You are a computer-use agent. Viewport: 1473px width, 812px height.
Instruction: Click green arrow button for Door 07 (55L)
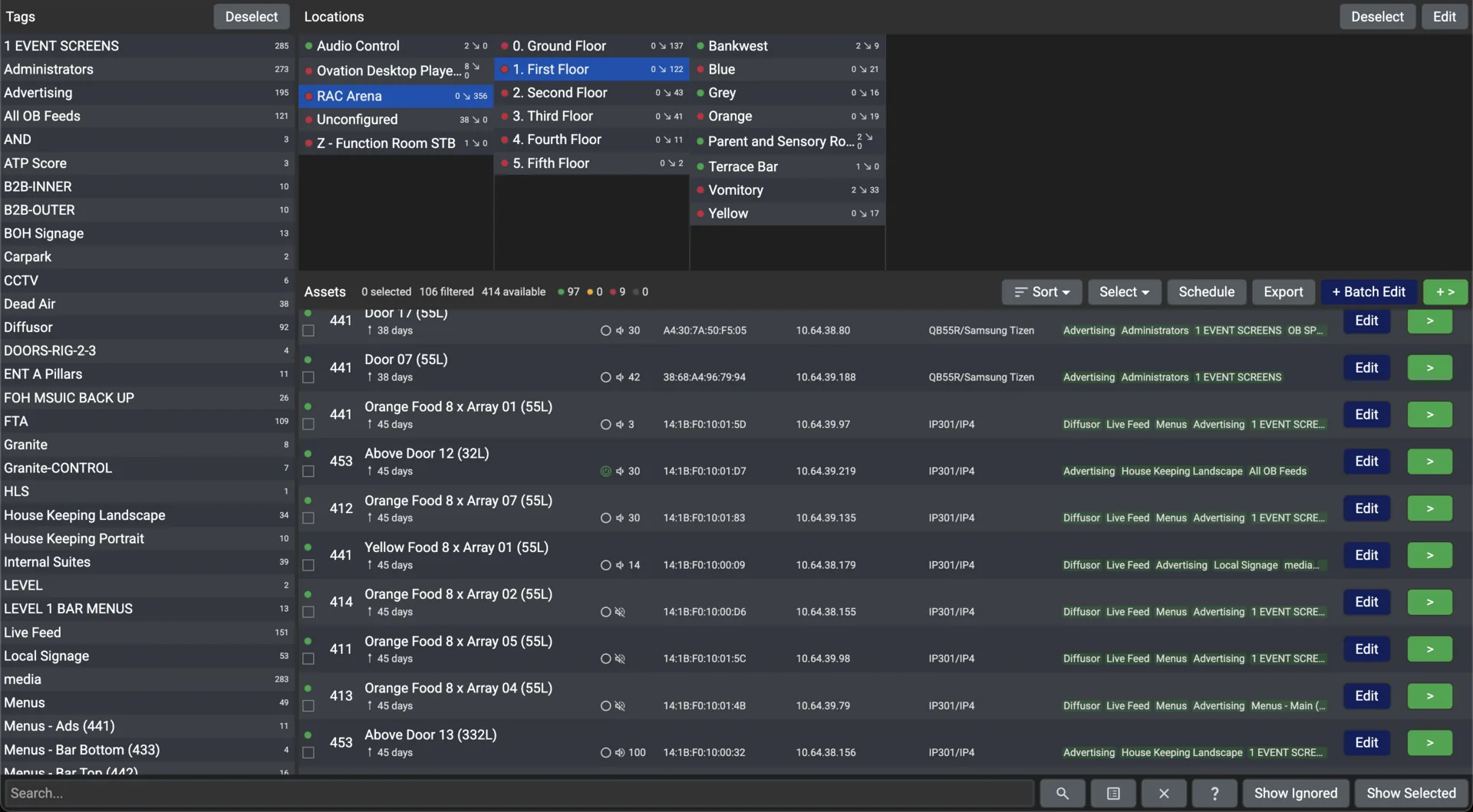[1430, 368]
